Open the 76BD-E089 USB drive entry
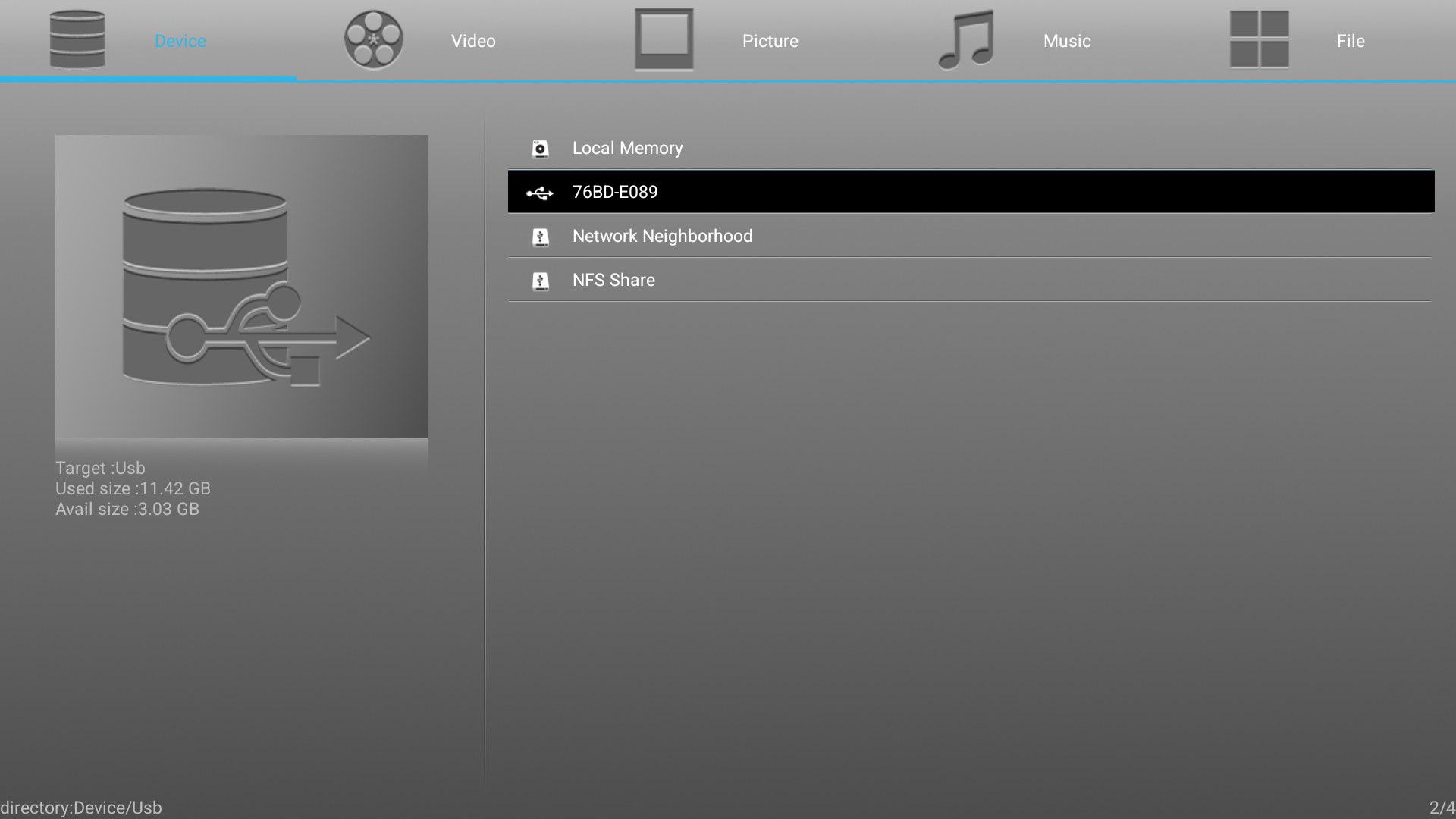 [x=615, y=193]
